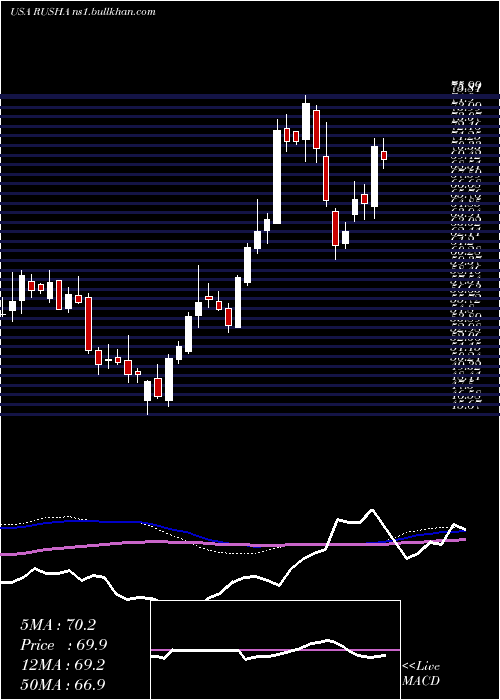Click the <<Live MACD label
Screen dimensions: 500x700
click(x=421, y=674)
